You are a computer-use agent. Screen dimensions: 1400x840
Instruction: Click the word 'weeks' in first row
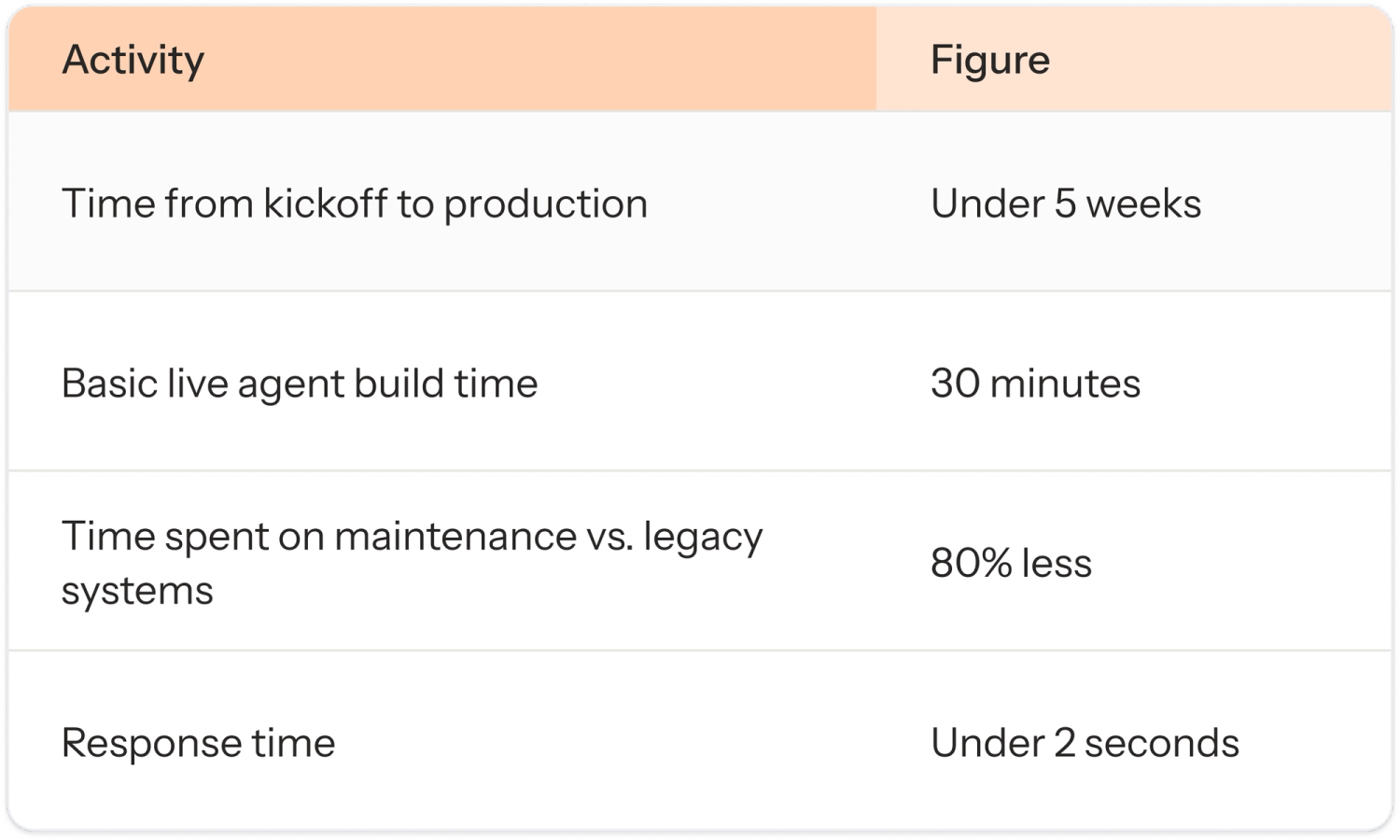[1143, 203]
